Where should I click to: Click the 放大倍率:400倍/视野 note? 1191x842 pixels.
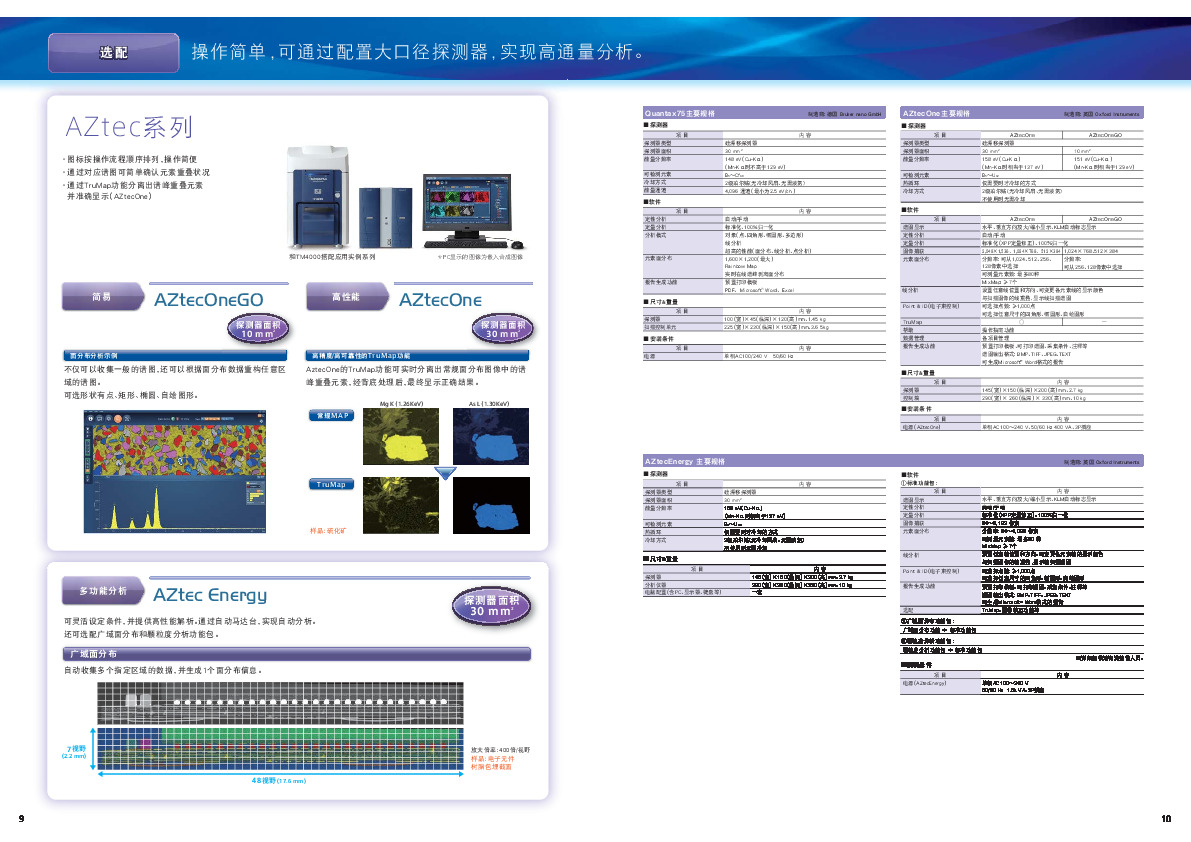(500, 749)
